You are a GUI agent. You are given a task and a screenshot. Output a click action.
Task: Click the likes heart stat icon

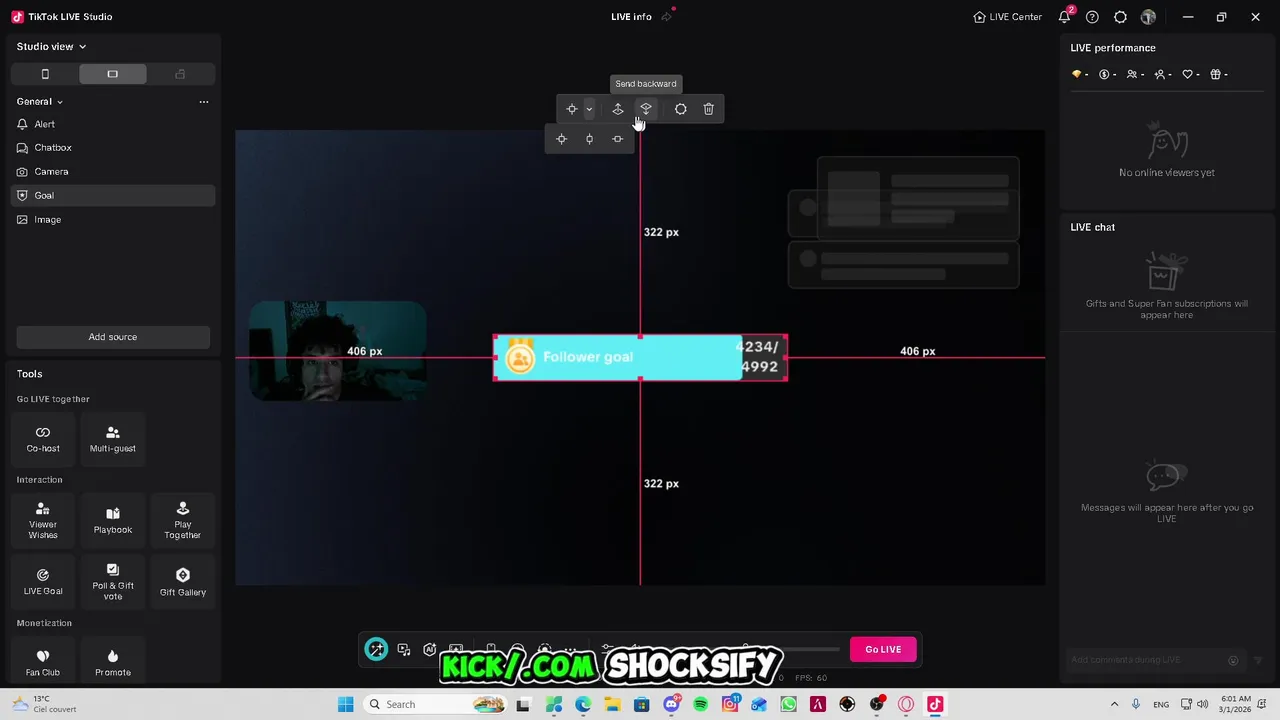1188,74
